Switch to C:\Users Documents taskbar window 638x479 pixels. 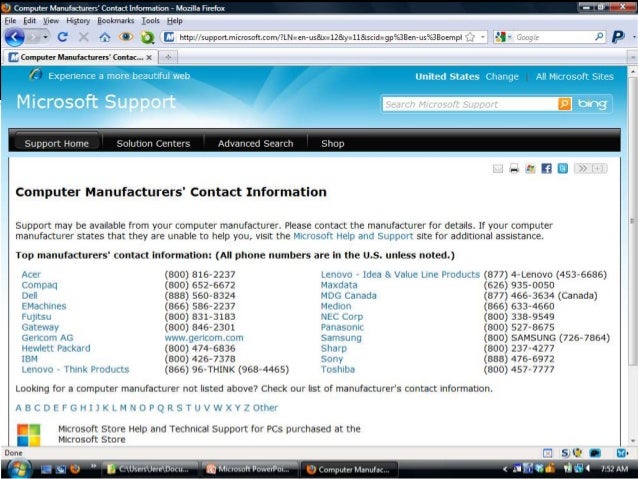[150, 469]
